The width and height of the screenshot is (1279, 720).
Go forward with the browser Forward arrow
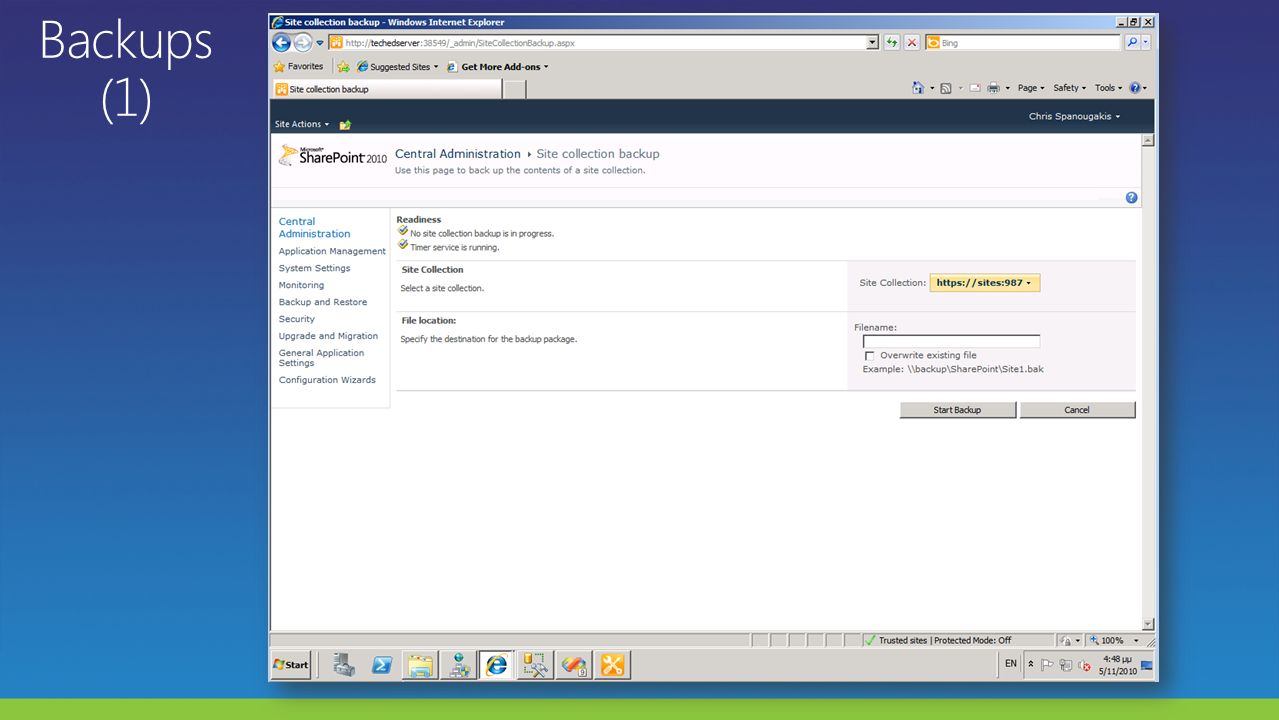(x=303, y=43)
